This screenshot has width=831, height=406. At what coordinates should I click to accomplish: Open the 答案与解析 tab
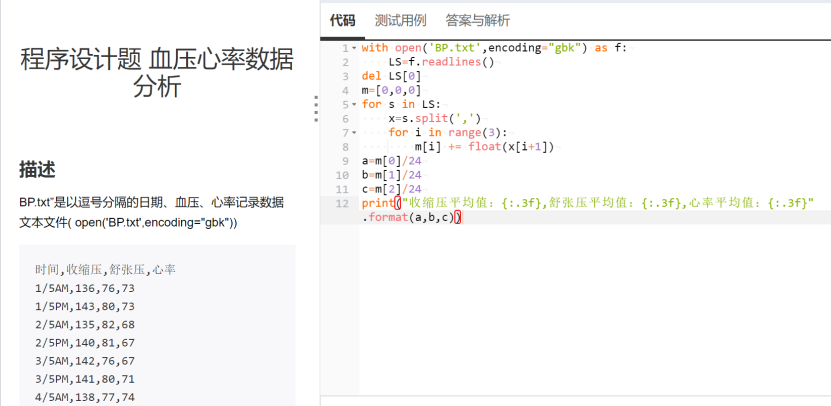478,21
